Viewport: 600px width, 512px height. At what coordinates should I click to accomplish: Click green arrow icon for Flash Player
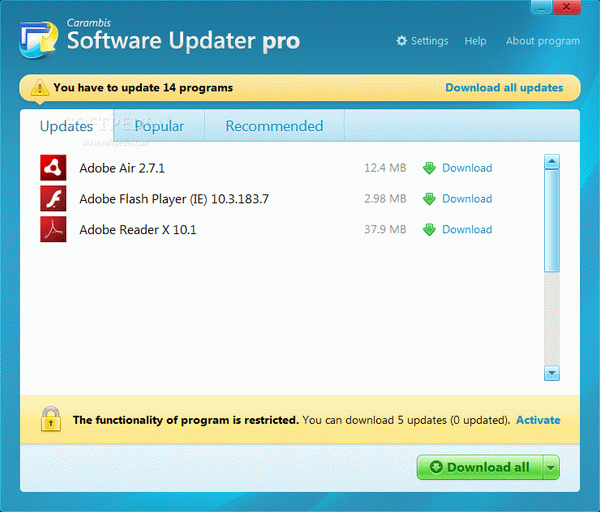click(429, 199)
